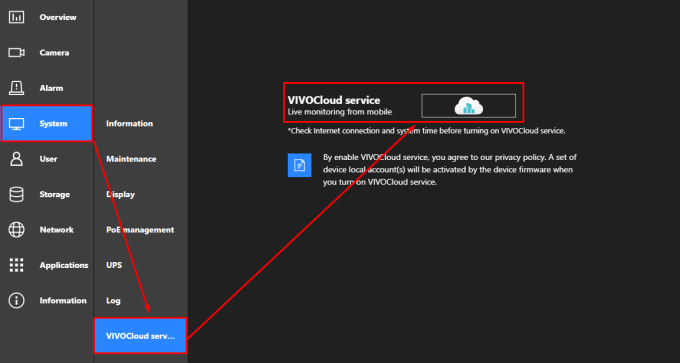Open the Log submenu item
The height and width of the screenshot is (363, 680).
click(x=113, y=301)
